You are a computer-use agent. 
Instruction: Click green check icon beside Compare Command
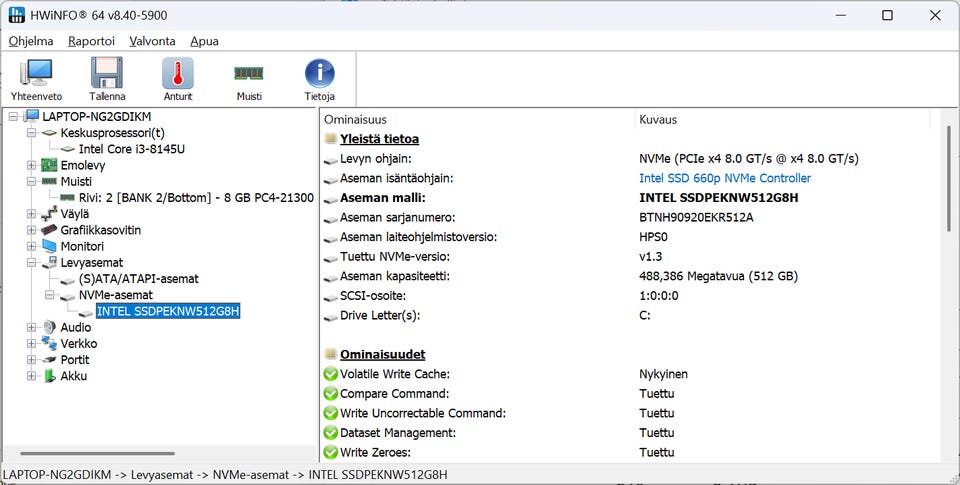pyautogui.click(x=331, y=393)
